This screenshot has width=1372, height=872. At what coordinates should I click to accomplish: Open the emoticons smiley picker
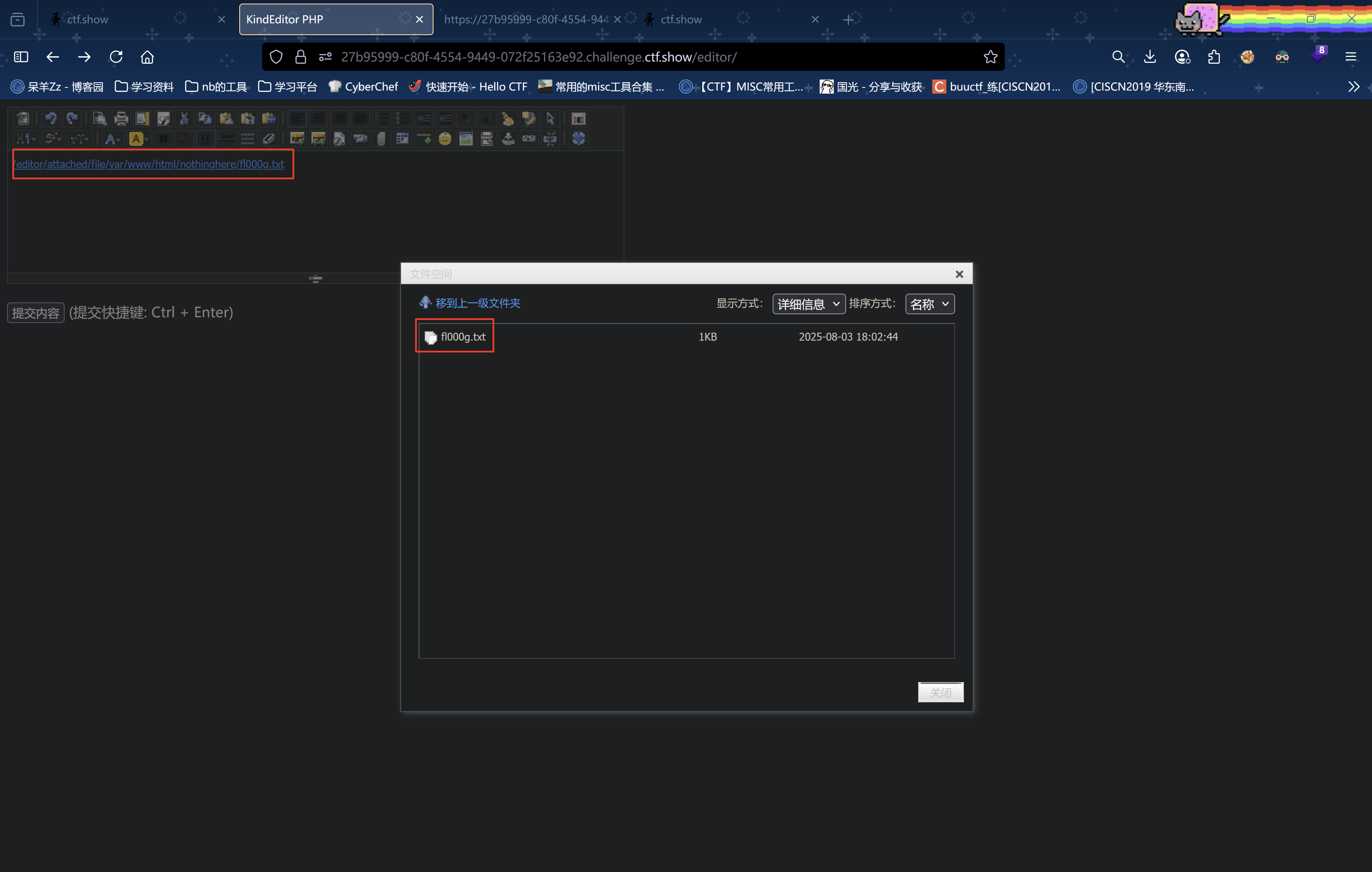point(445,138)
